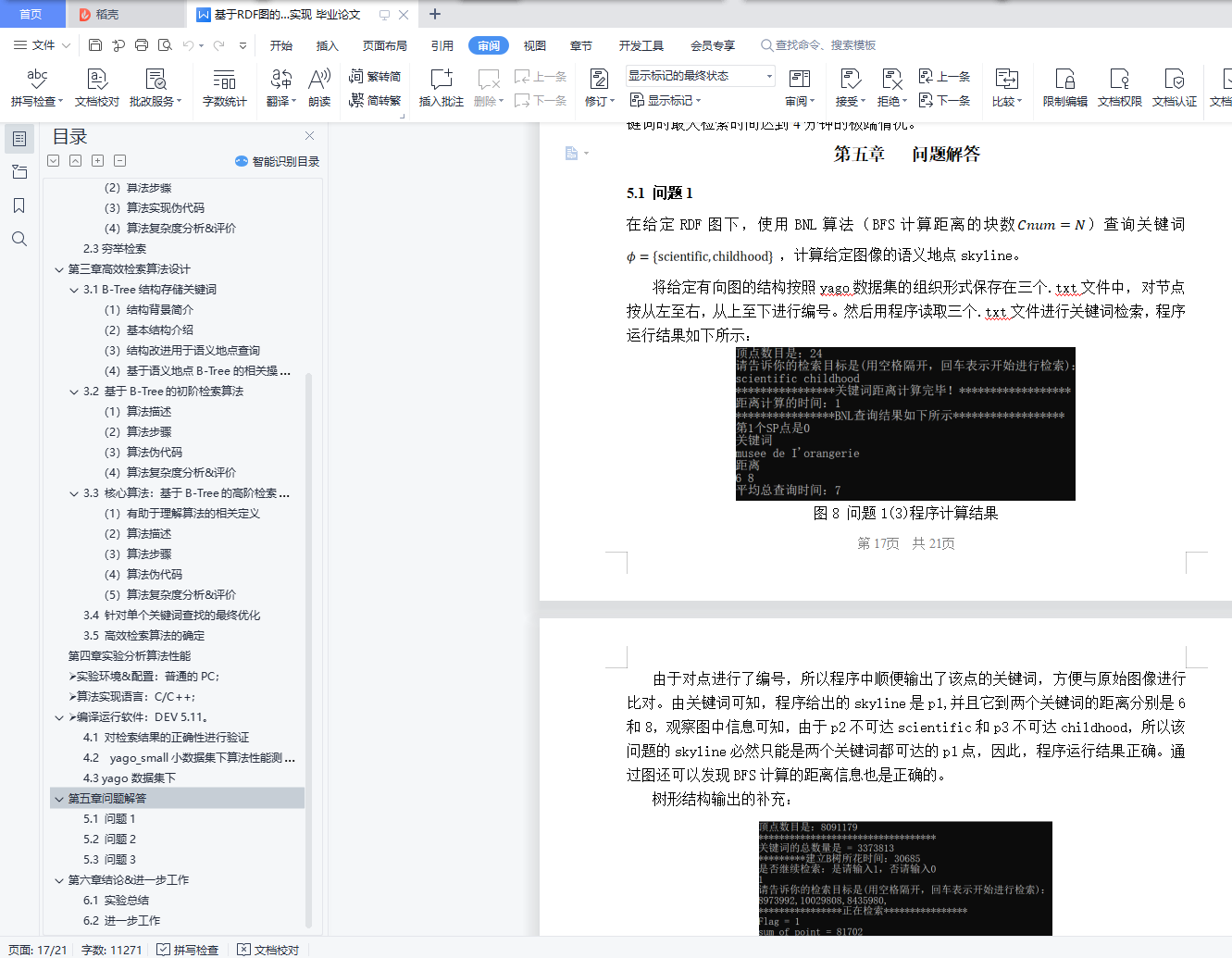Click the Save icon in quick access toolbar
1232x958 pixels.
point(95,44)
